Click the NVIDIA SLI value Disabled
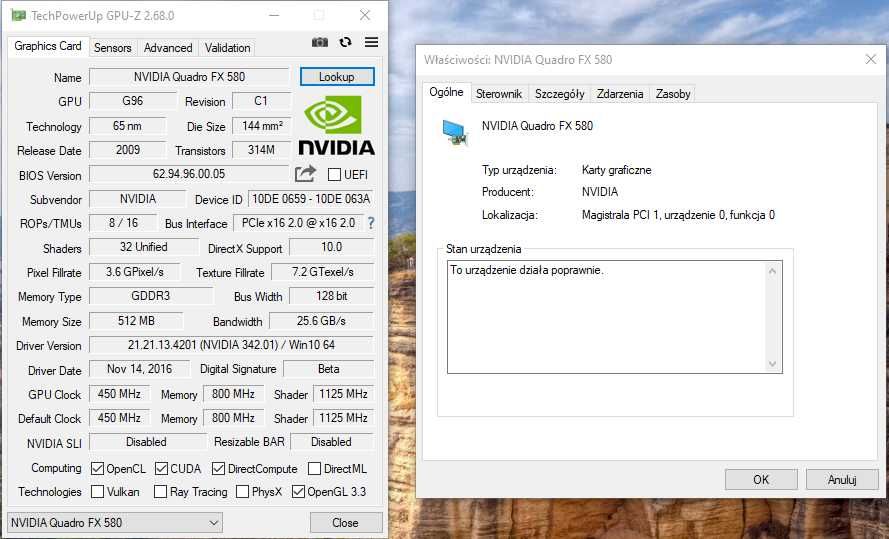The height and width of the screenshot is (539, 889). pos(146,442)
